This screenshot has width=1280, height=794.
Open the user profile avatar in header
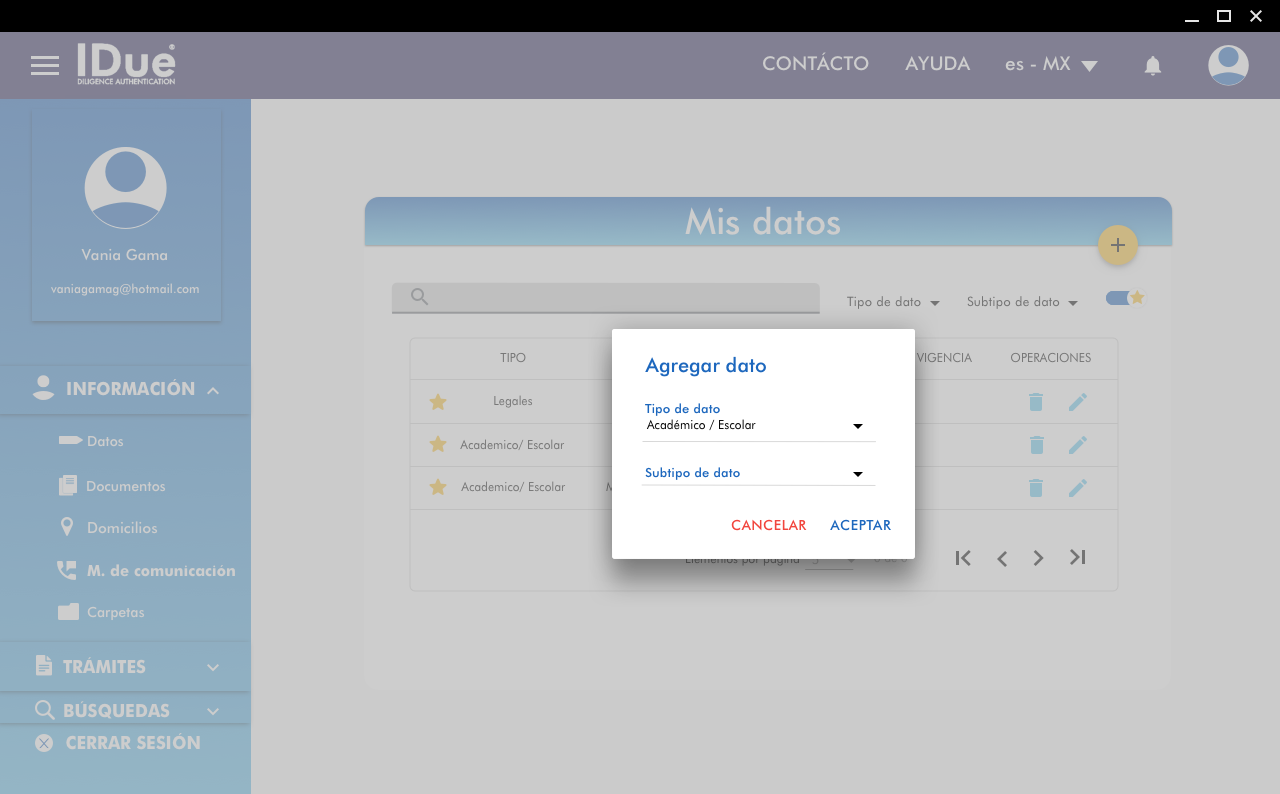(1227, 66)
